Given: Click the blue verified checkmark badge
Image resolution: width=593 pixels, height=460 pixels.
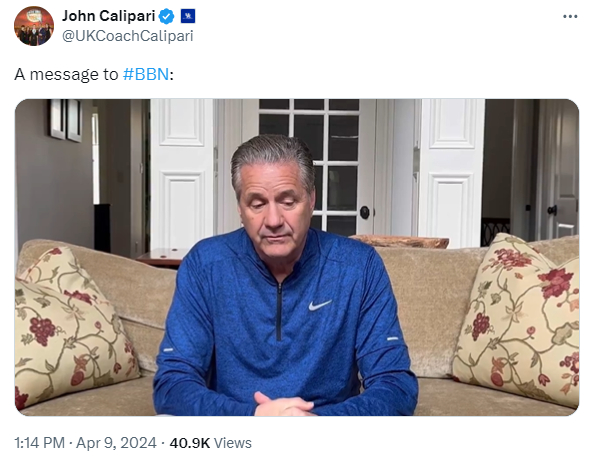Looking at the screenshot, I should 166,17.
